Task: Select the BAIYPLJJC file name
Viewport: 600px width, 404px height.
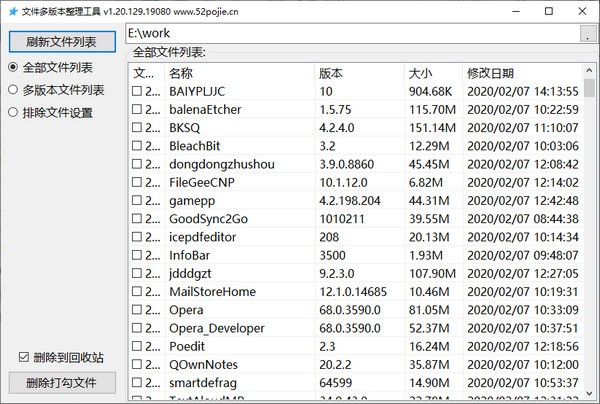Action: (x=197, y=91)
